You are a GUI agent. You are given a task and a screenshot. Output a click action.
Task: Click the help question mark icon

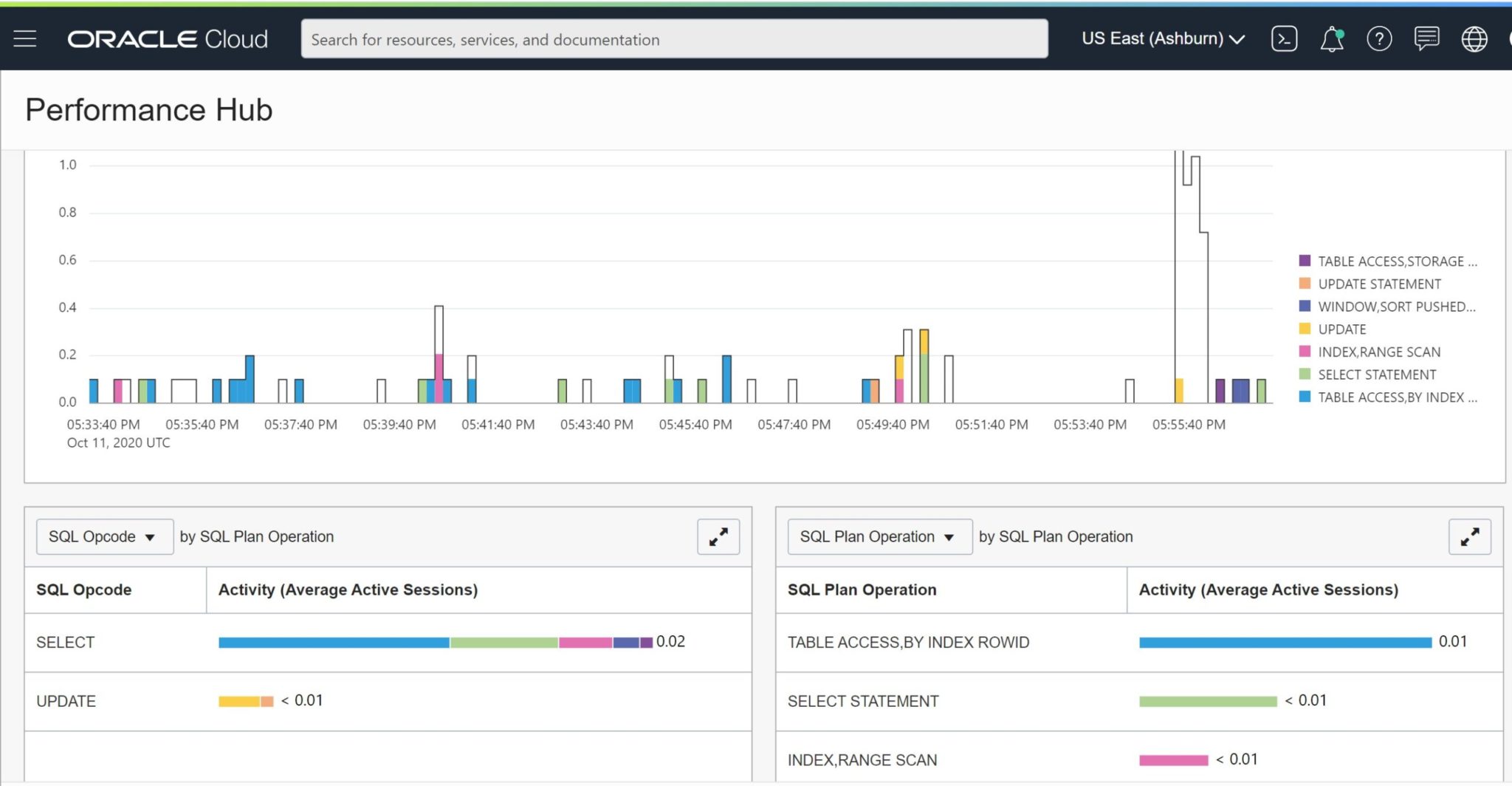click(1378, 39)
